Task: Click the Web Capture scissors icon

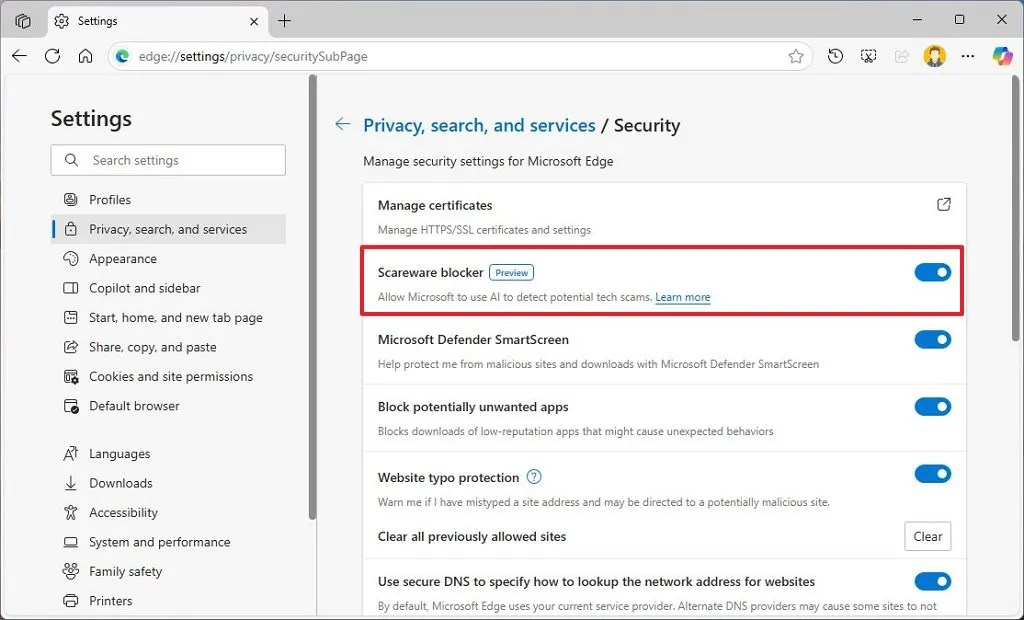Action: pyautogui.click(x=868, y=56)
